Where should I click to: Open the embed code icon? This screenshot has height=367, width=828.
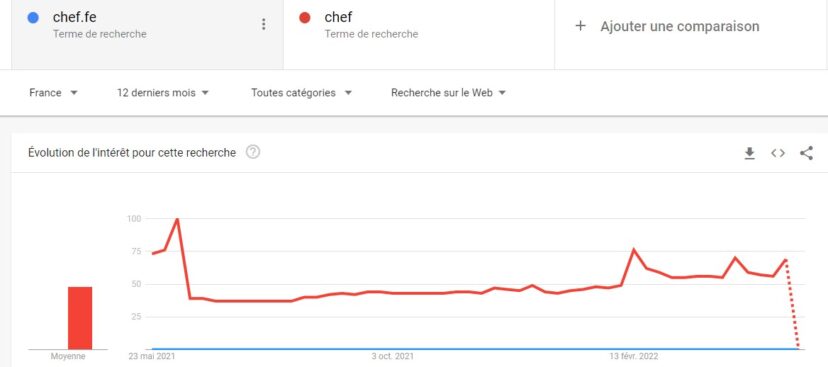coord(777,153)
